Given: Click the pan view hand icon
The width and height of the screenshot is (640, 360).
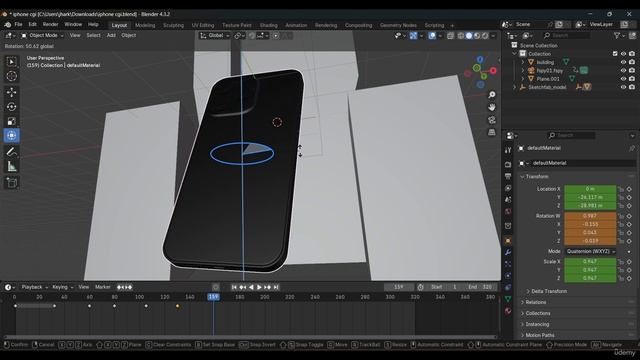Looking at the screenshot, I should (492, 107).
